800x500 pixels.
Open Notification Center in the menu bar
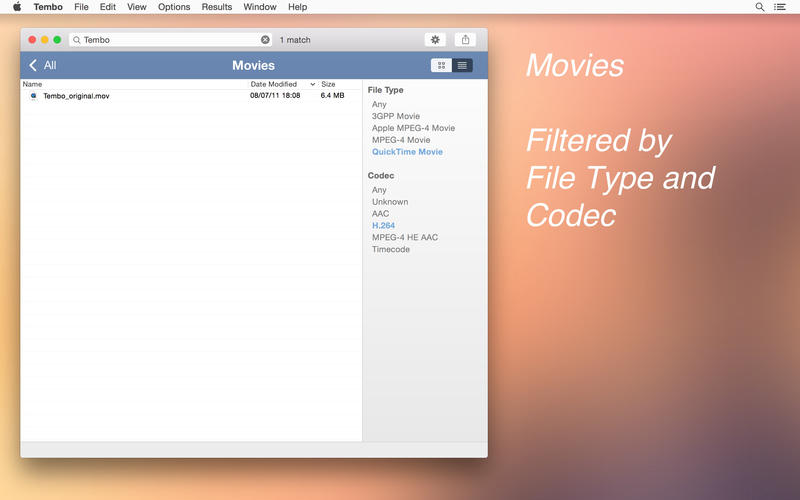coord(781,7)
